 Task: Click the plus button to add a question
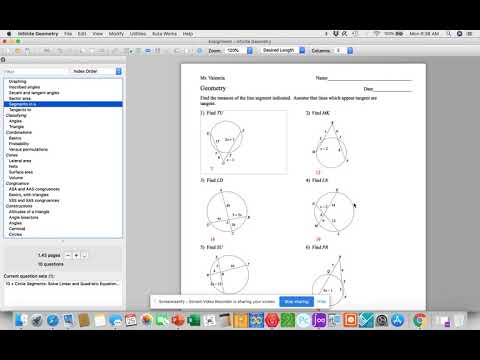click(x=76, y=255)
